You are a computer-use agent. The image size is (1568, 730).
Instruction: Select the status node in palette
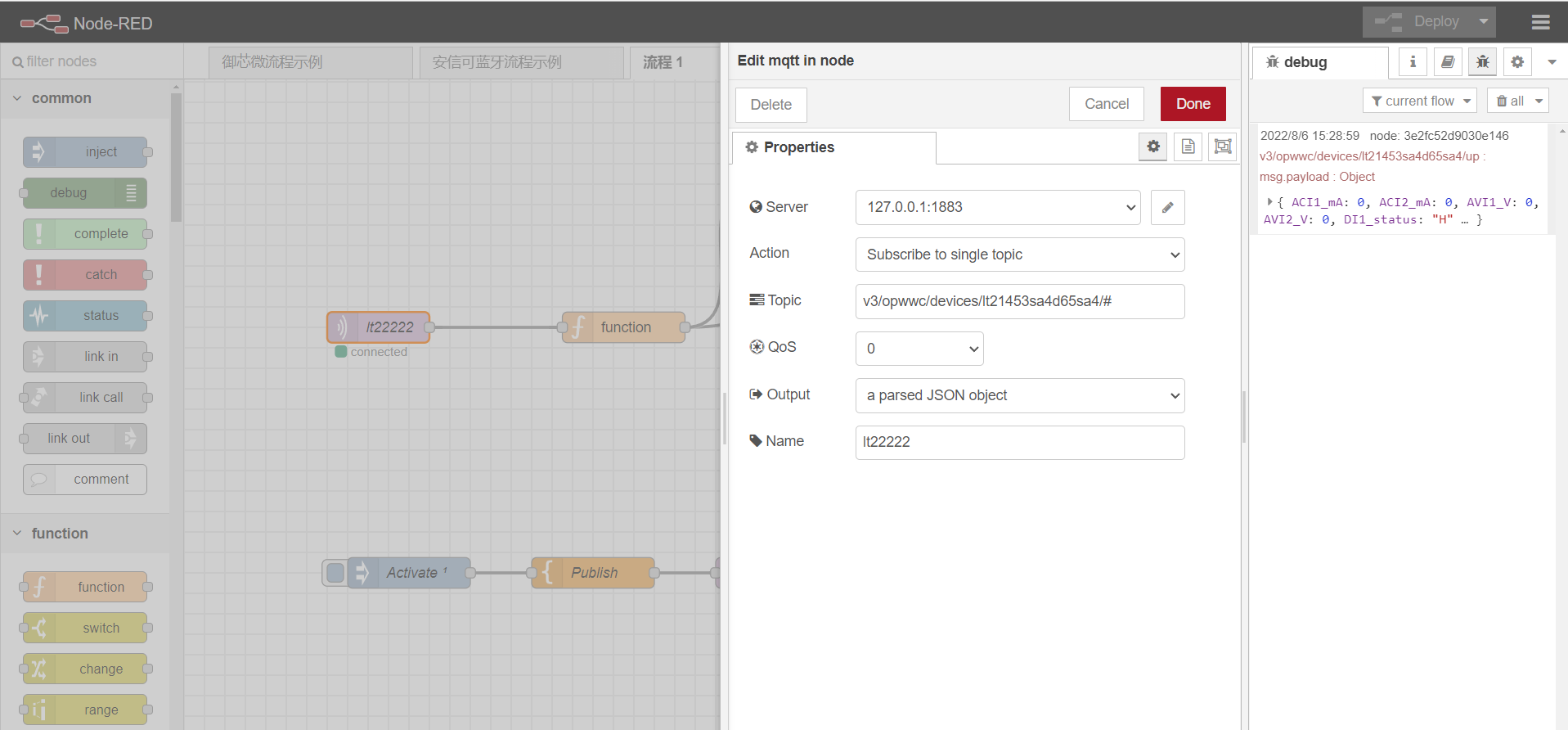pyautogui.click(x=85, y=316)
